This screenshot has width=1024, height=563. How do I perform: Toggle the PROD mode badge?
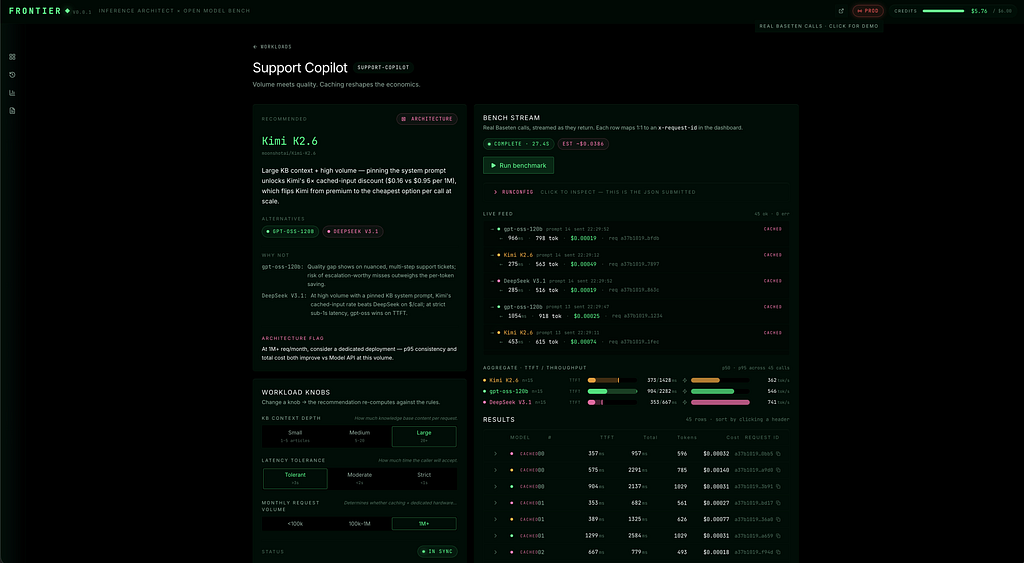[x=868, y=11]
